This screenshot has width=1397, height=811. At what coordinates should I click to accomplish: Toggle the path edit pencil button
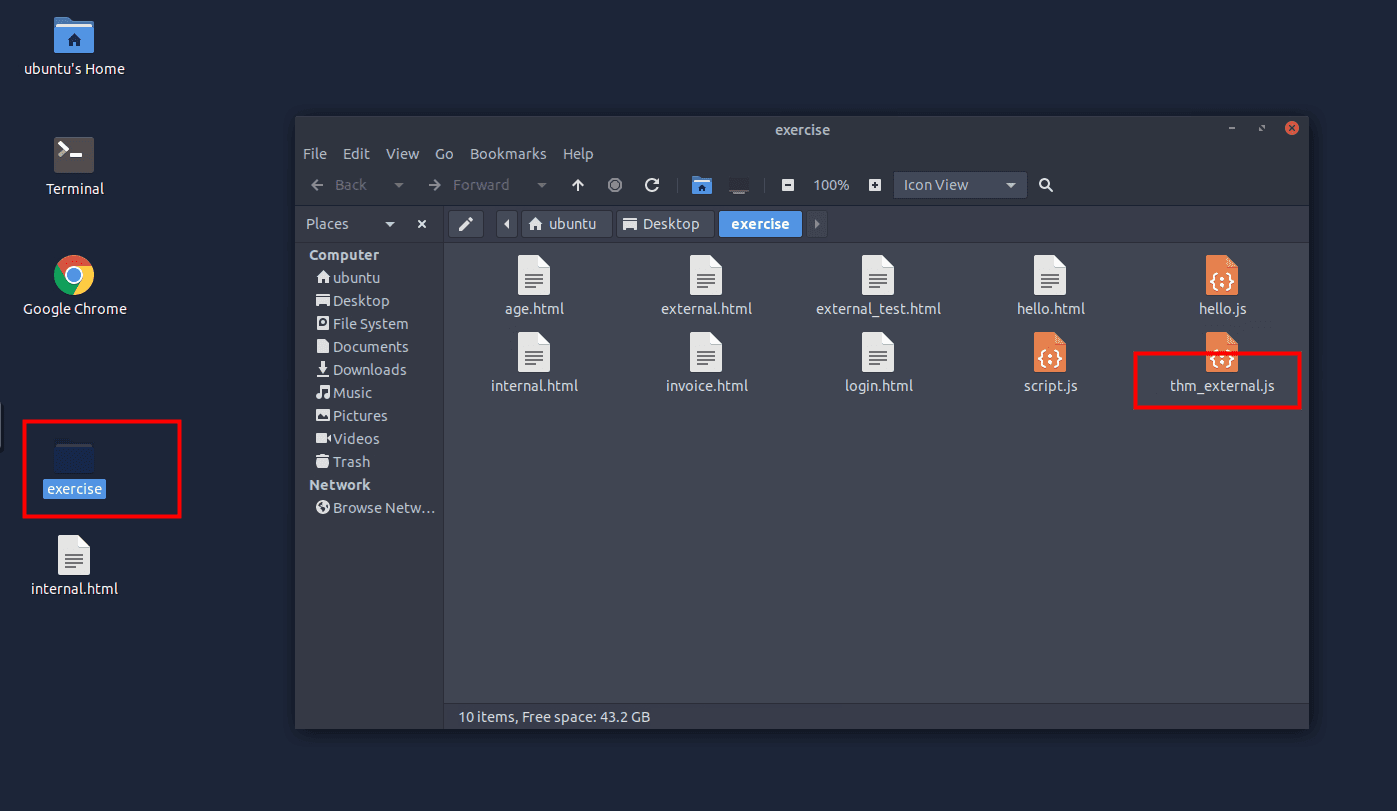click(x=466, y=224)
